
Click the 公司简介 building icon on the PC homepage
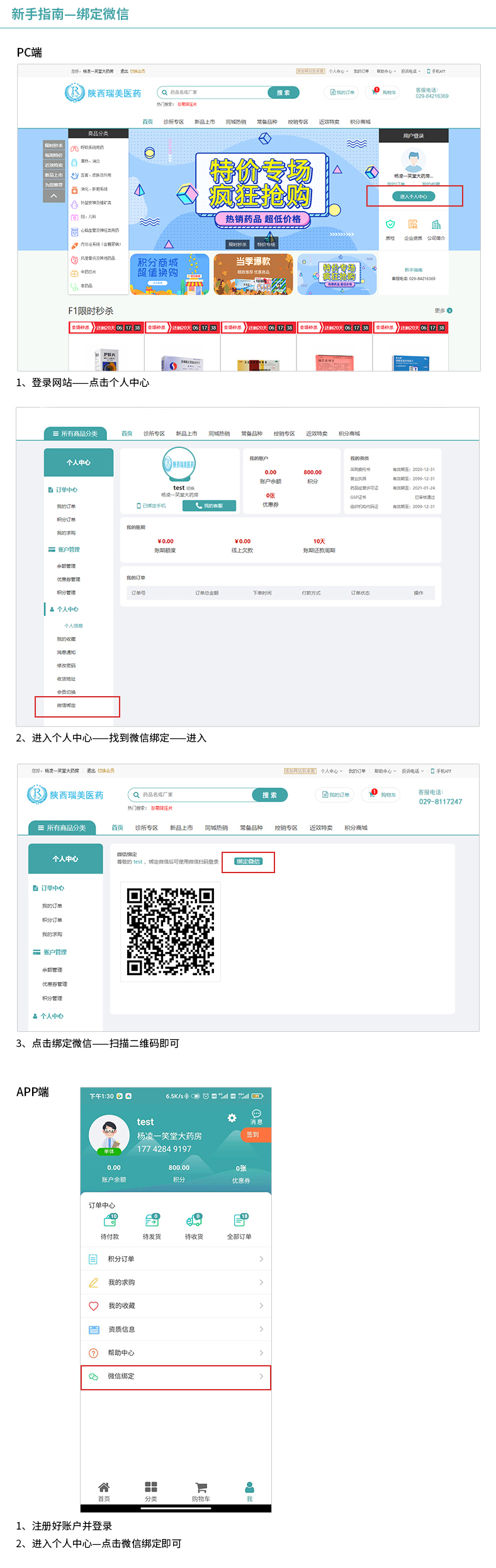point(436,224)
